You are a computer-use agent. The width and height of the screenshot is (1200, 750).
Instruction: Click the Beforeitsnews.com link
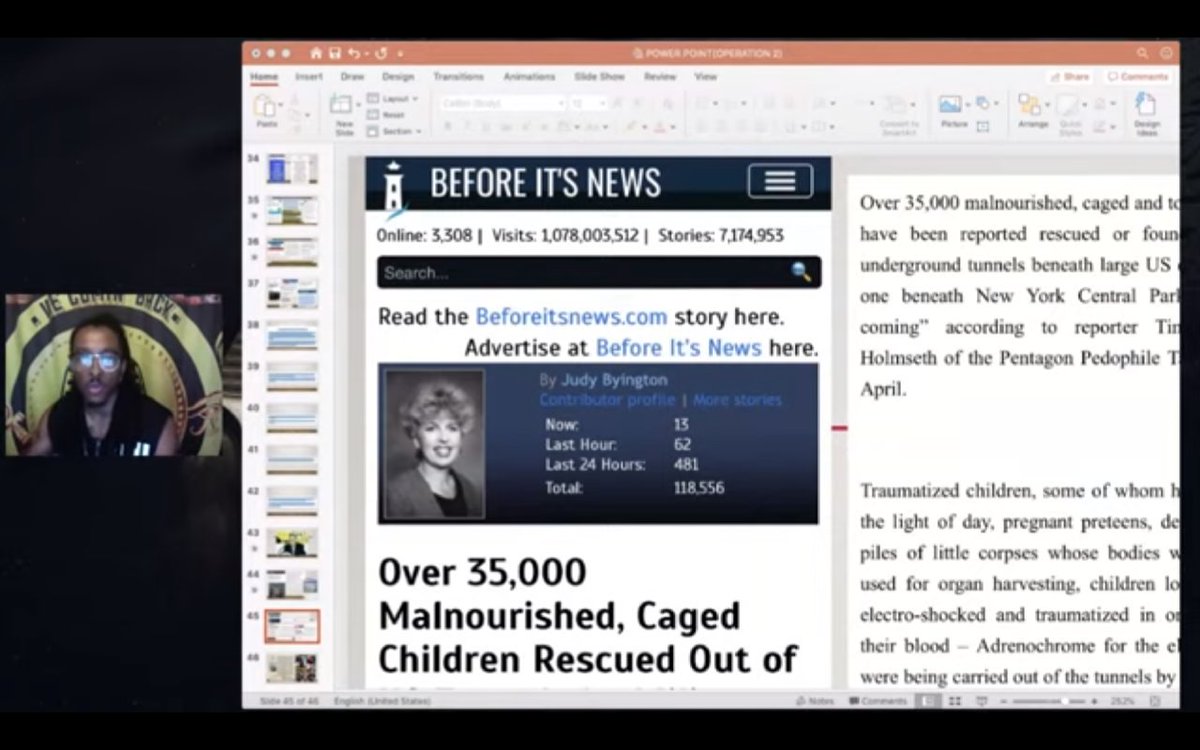[x=571, y=317]
